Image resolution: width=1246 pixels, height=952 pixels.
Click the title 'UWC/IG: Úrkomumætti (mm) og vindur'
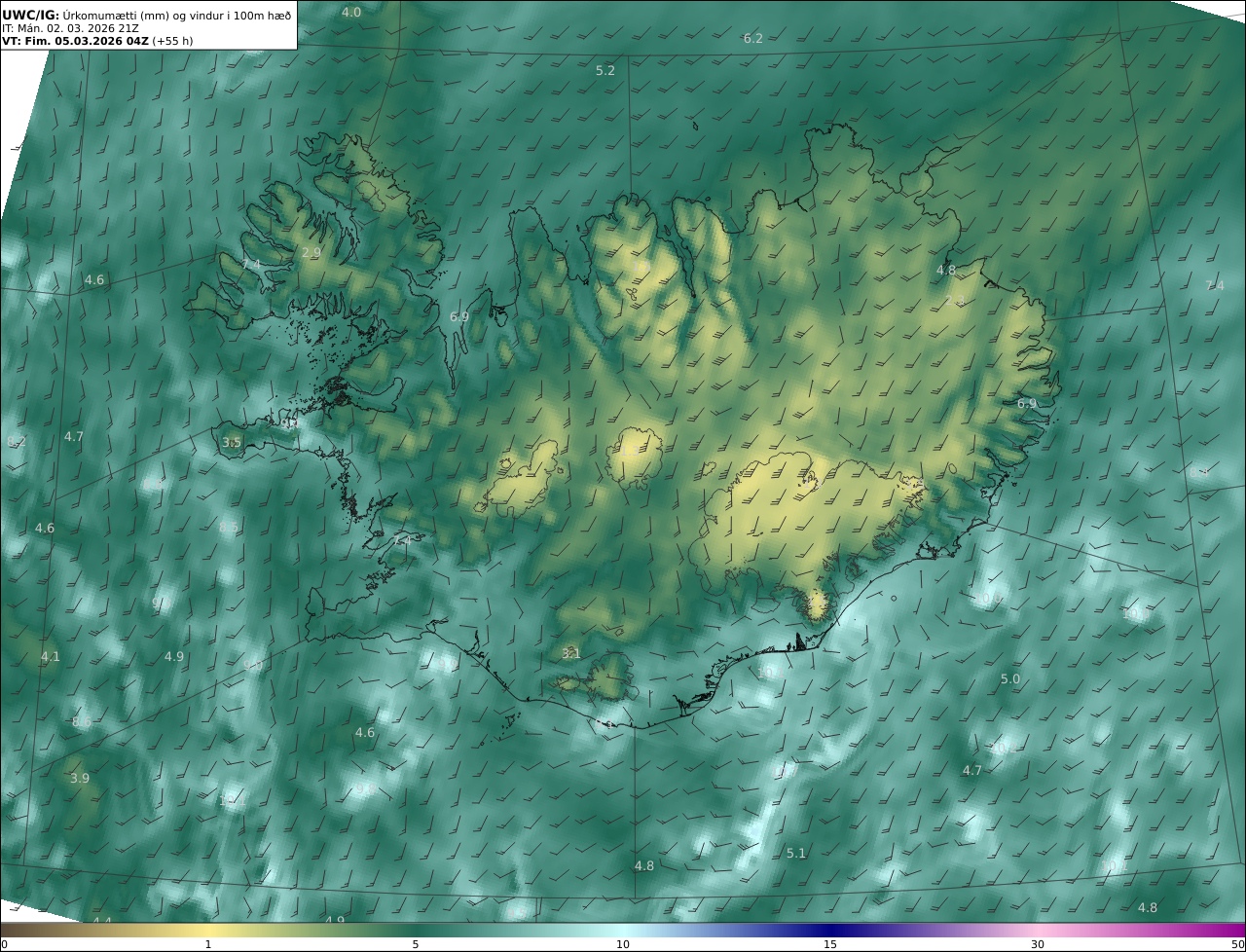(x=147, y=15)
